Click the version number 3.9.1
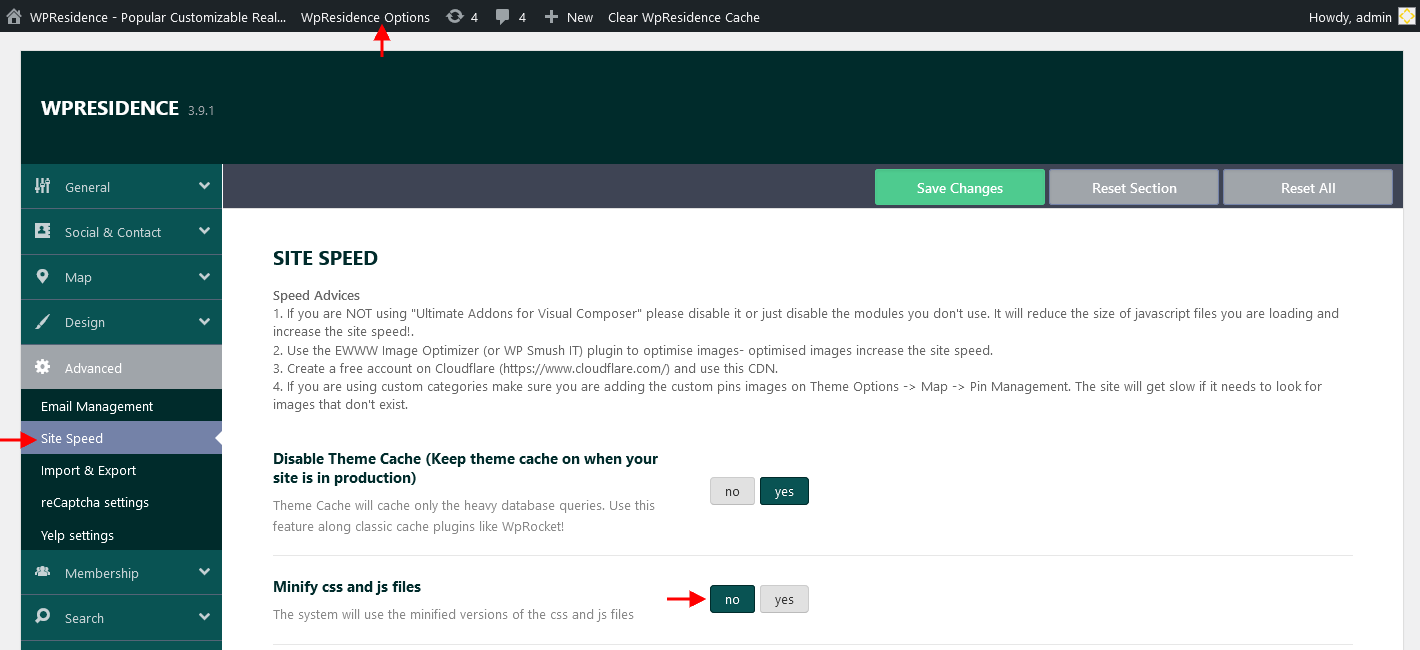This screenshot has width=1420, height=650. (201, 110)
